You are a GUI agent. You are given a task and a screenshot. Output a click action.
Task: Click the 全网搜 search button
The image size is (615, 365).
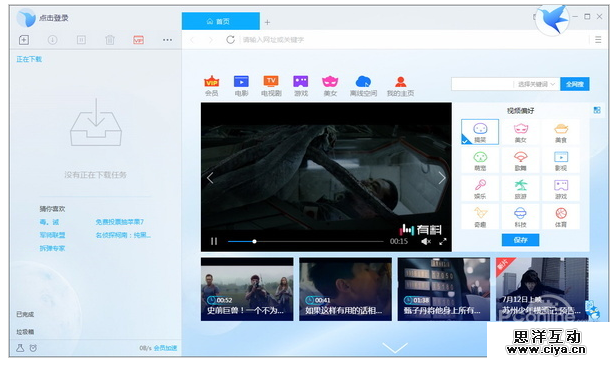(x=575, y=84)
